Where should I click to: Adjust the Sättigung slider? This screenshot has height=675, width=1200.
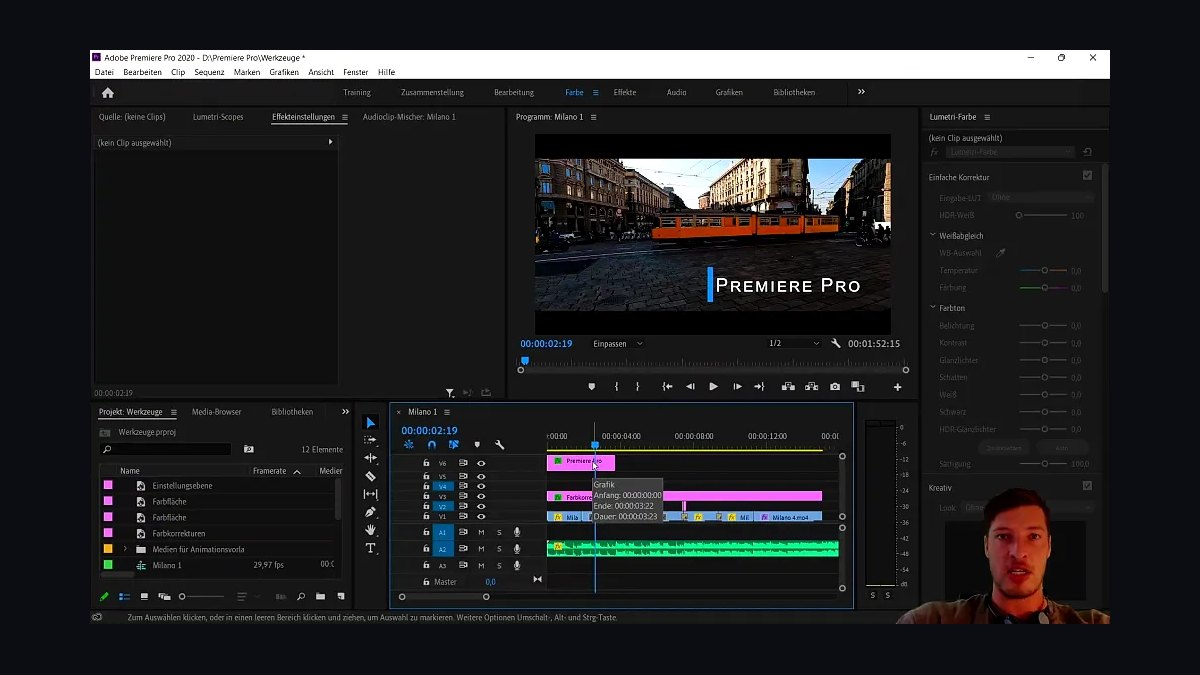point(1045,464)
